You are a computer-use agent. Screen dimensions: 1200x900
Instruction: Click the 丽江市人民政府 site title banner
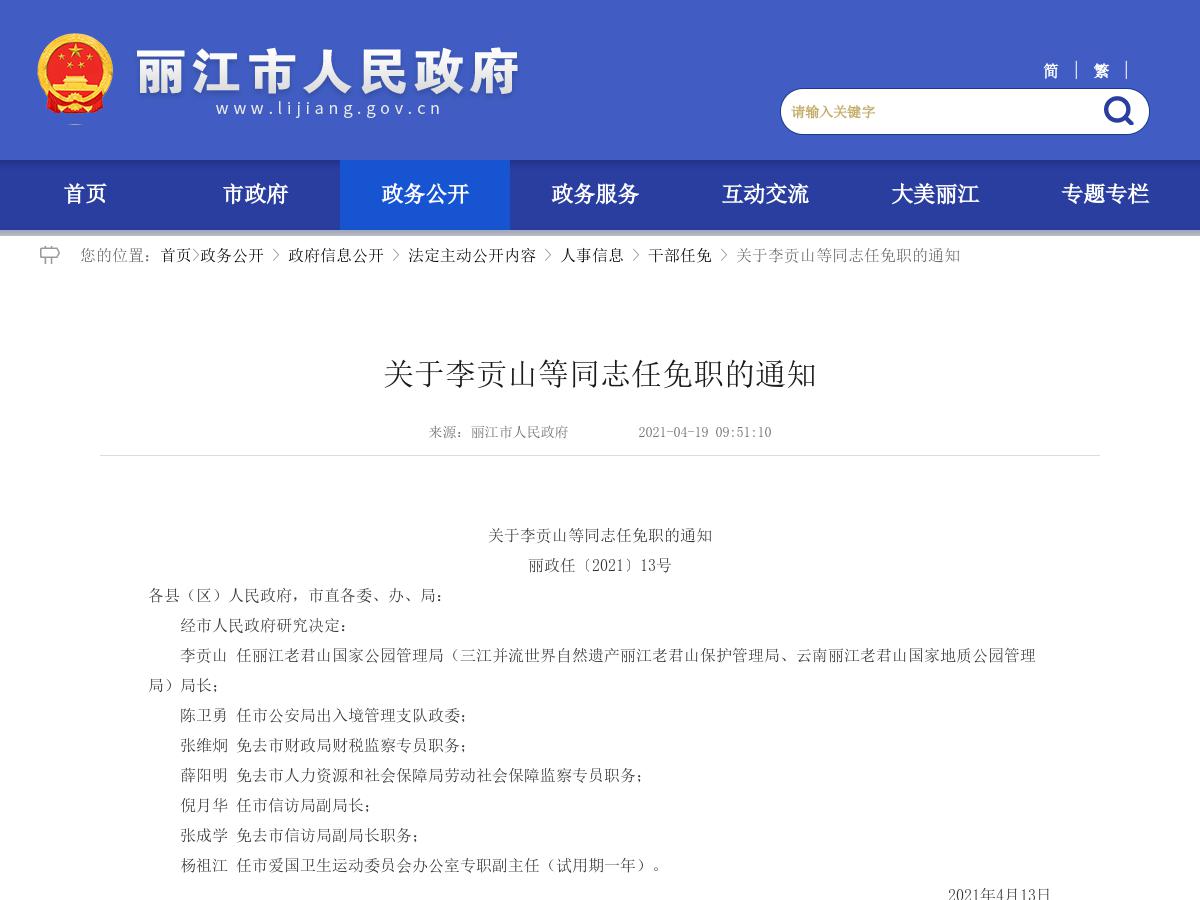point(330,70)
